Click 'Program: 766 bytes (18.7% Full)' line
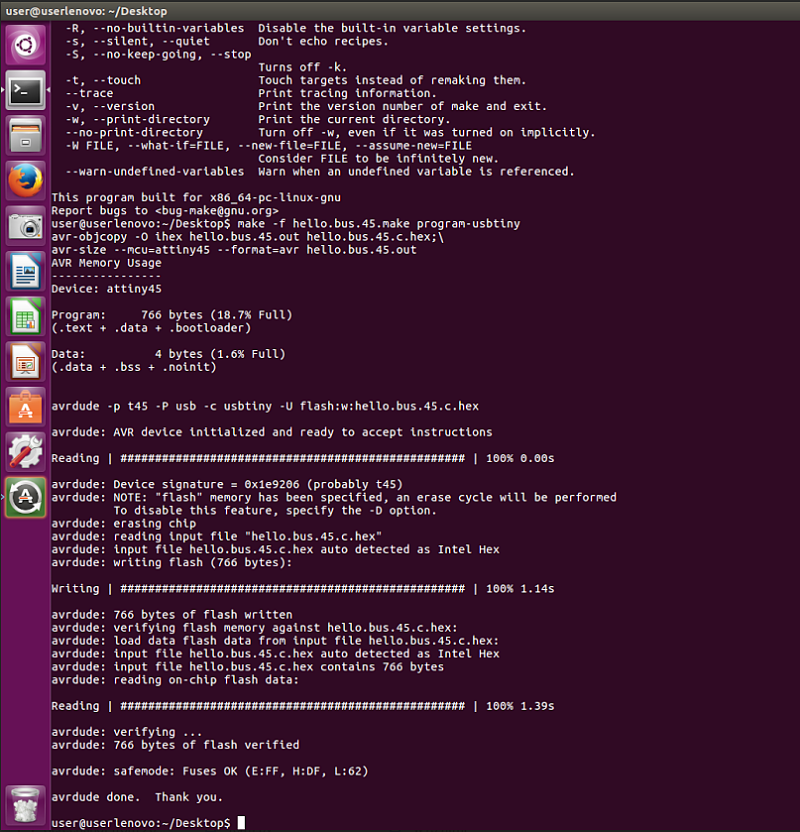The image size is (800, 832). (x=172, y=315)
